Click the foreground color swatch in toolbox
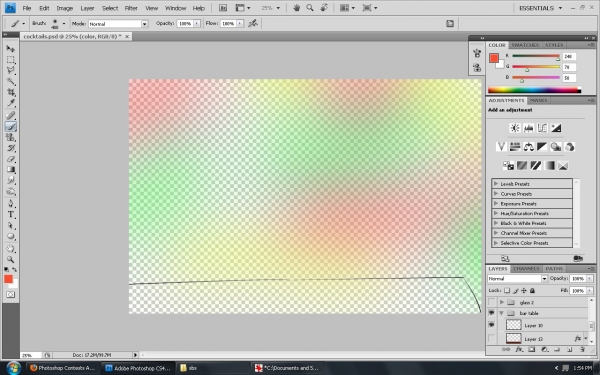 8,279
